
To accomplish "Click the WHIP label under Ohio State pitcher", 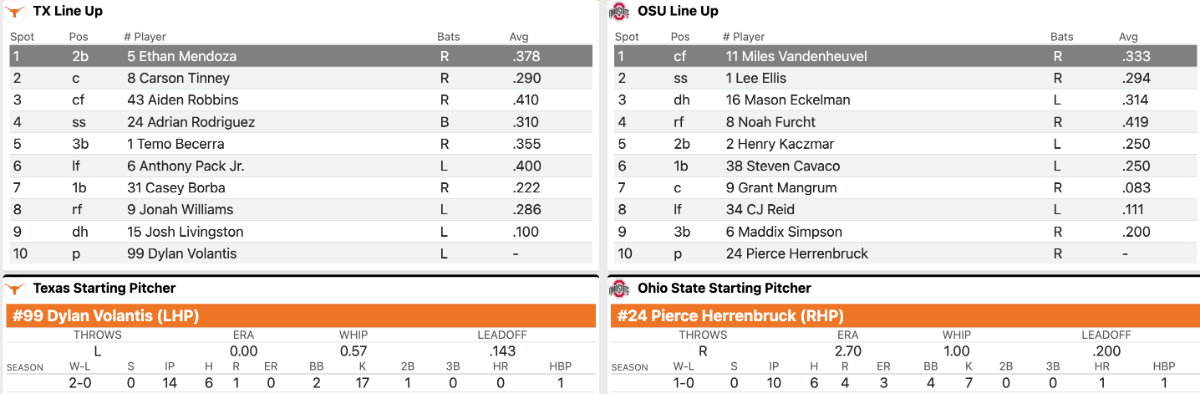I will (x=956, y=335).
